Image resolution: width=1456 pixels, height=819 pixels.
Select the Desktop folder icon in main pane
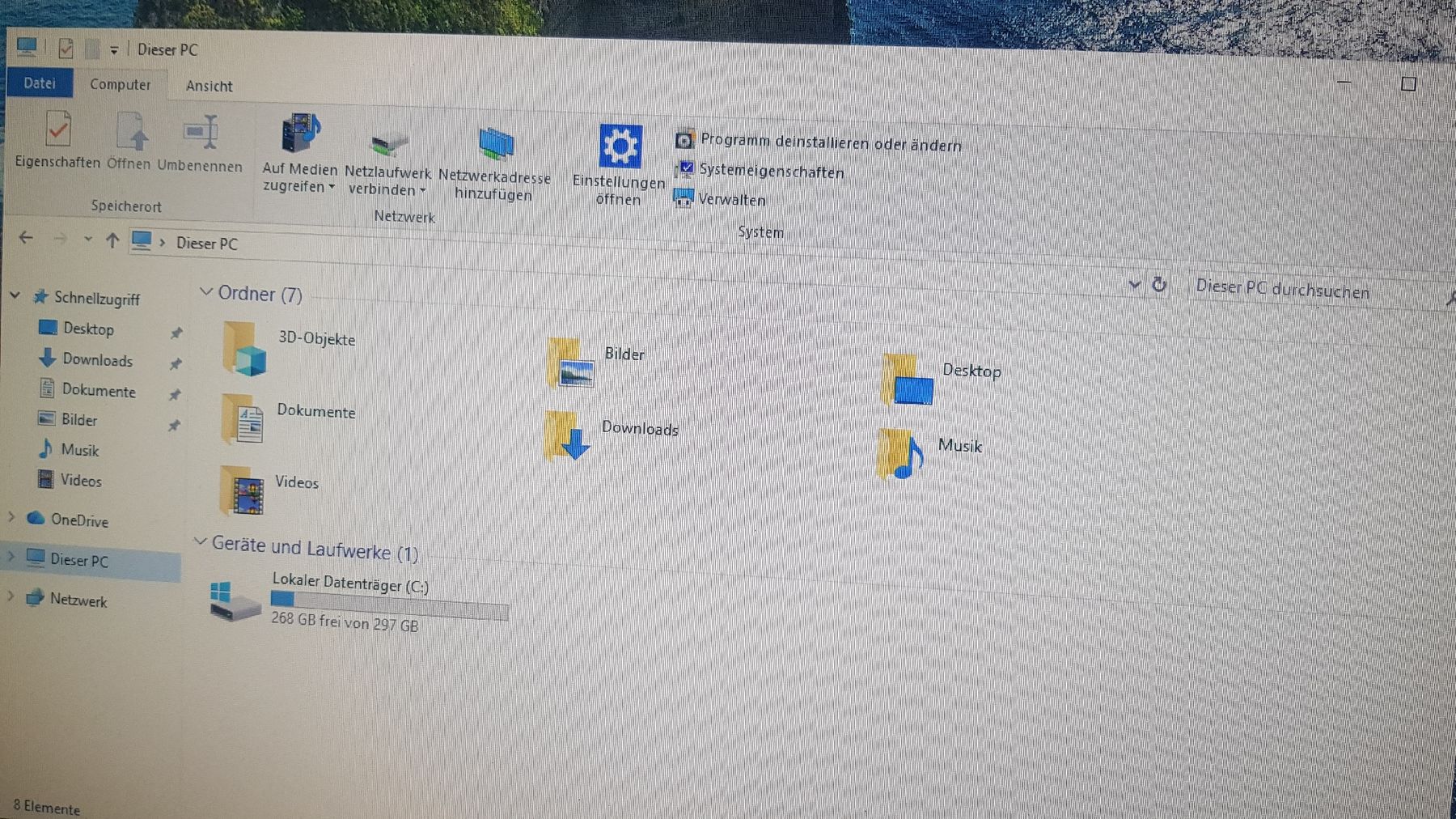point(908,380)
